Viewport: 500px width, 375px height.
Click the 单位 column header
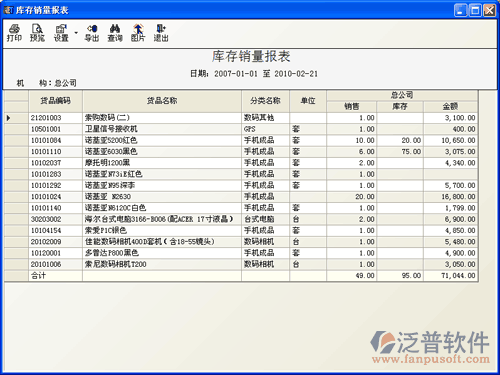308,101
